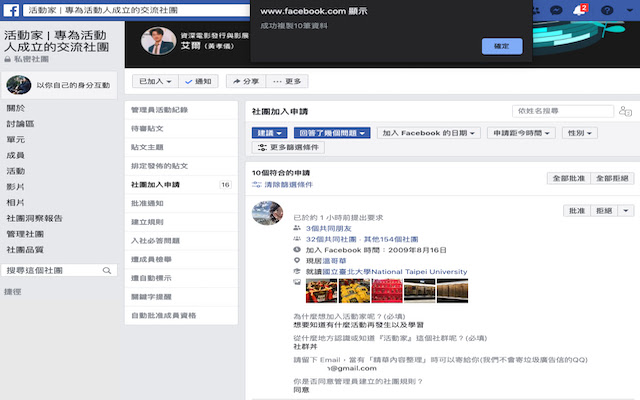Click the Facebook logo icon
The height and width of the screenshot is (400, 640).
coord(11,10)
